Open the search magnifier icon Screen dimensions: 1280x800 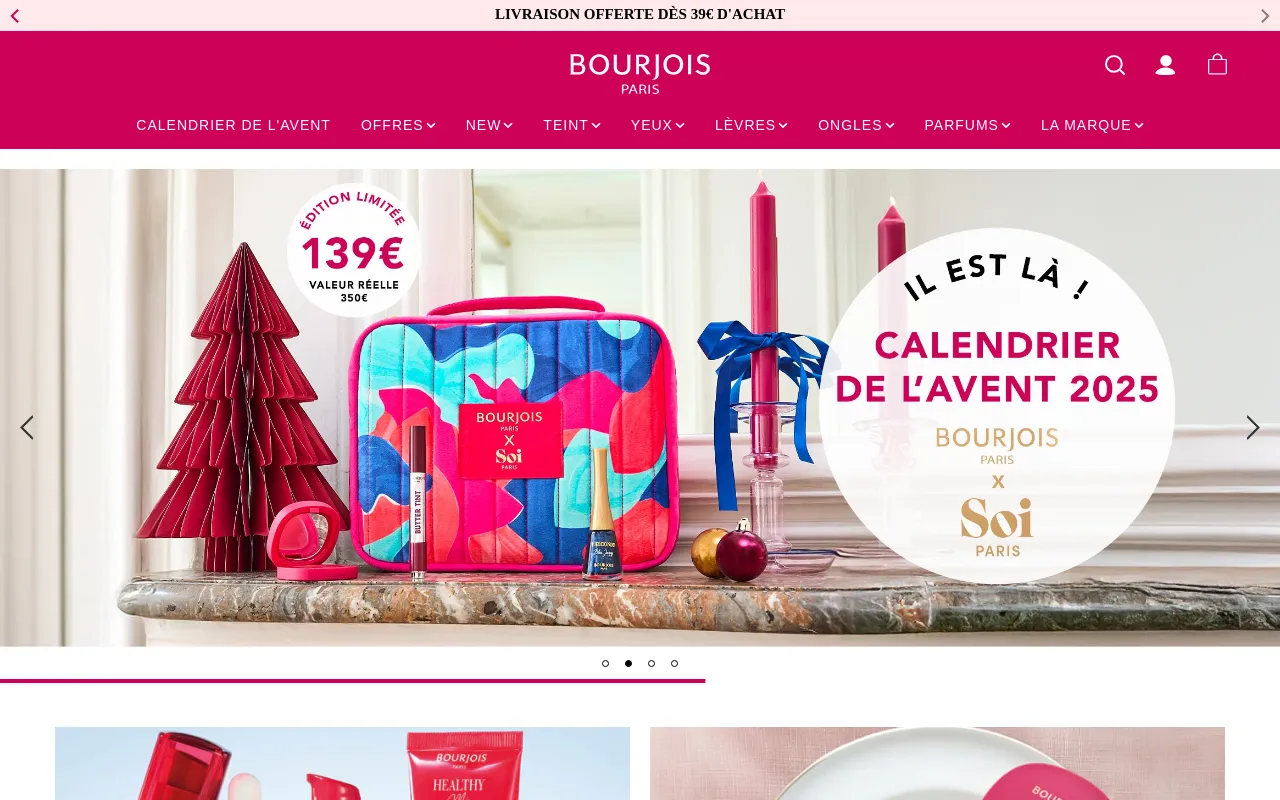(x=1114, y=65)
